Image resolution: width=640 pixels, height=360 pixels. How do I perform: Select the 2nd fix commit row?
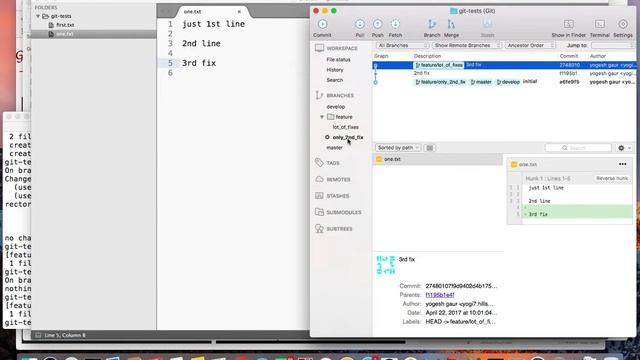tap(504, 73)
